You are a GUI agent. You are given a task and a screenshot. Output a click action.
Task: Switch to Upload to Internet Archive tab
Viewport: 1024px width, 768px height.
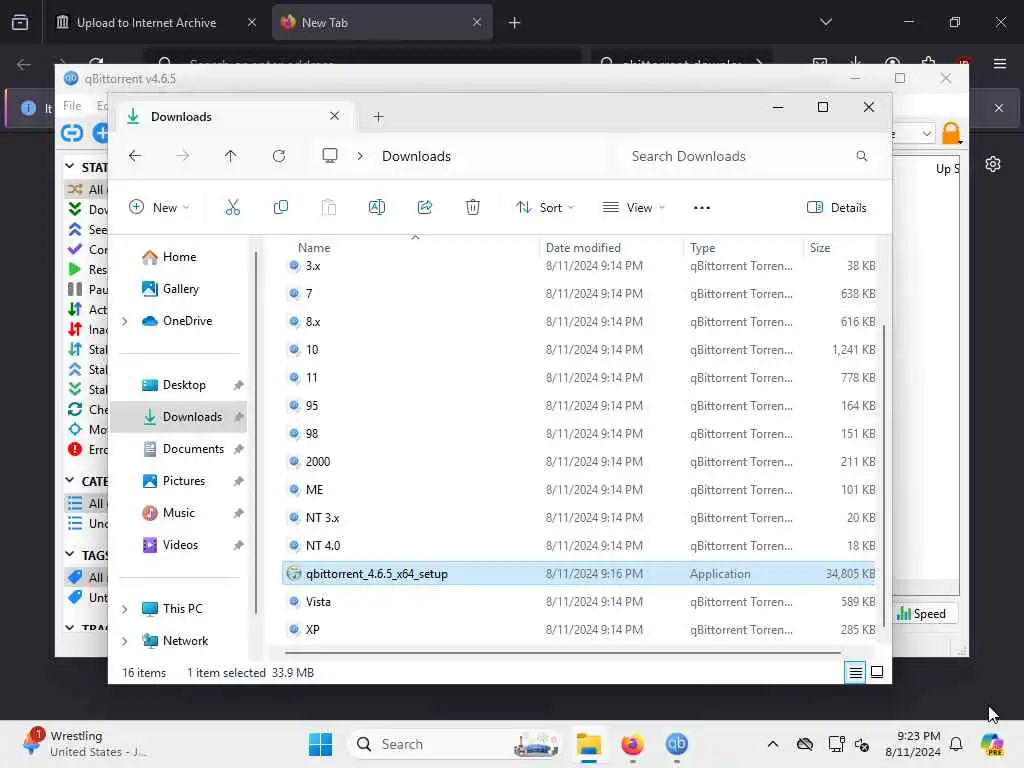click(146, 22)
